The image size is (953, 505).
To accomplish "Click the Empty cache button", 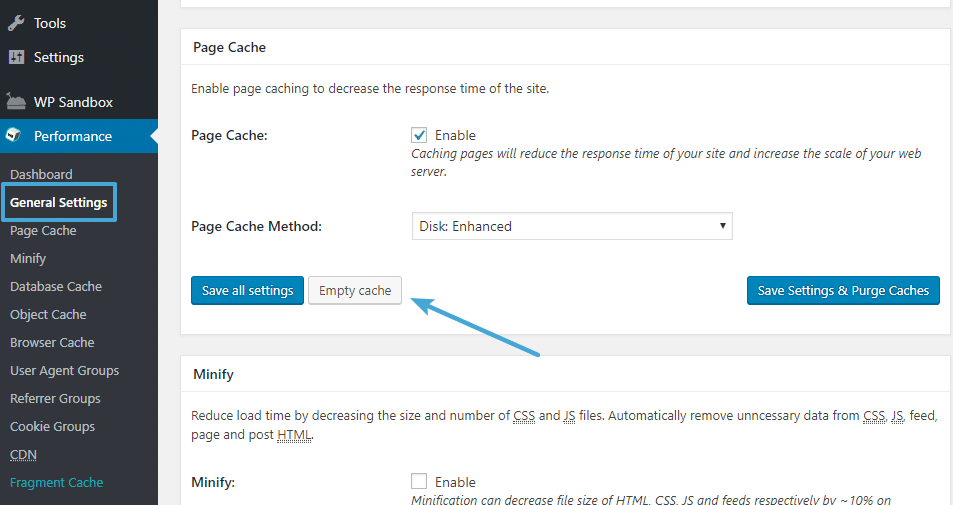I will (x=355, y=291).
